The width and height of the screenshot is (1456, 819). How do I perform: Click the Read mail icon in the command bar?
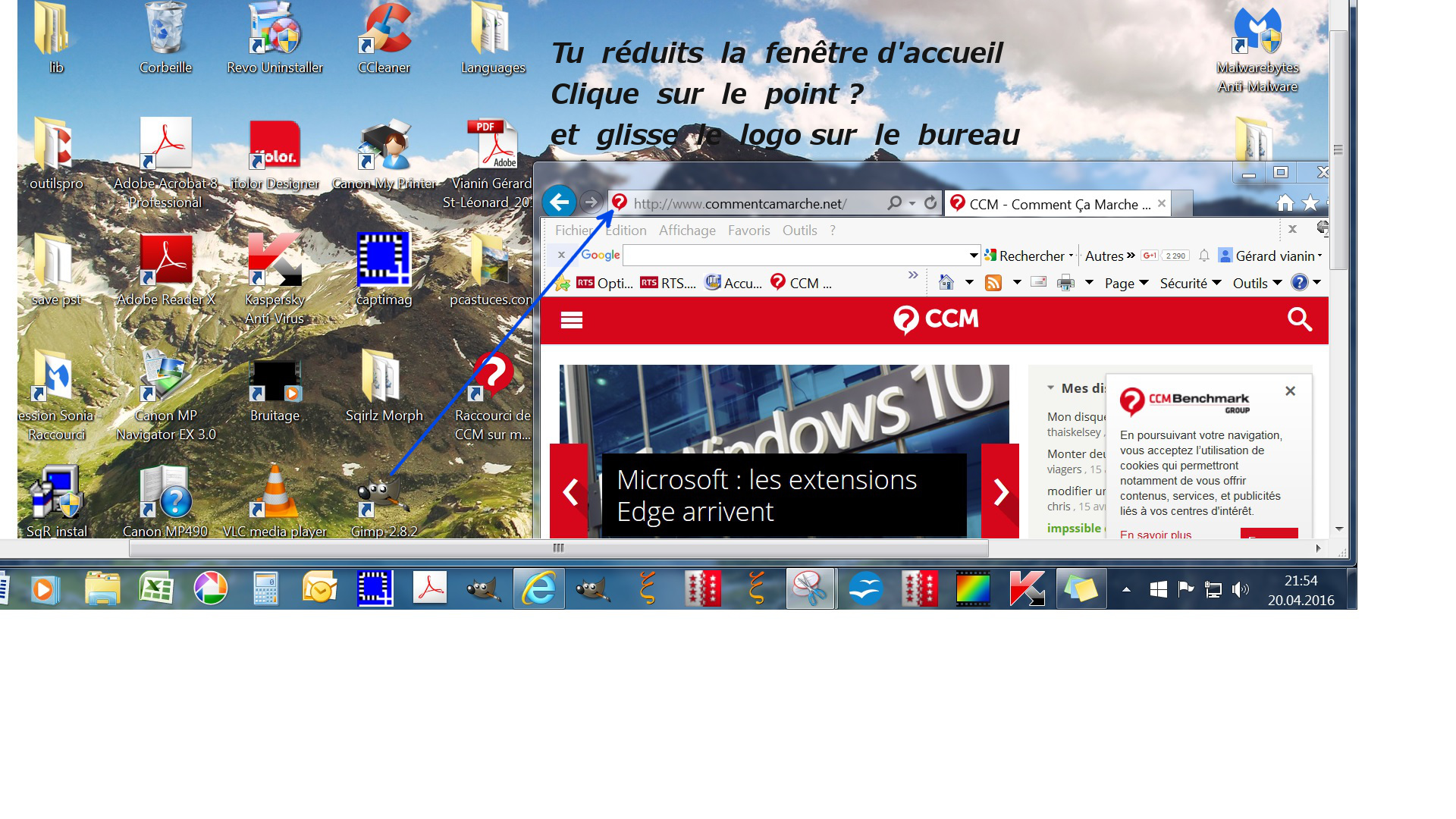[x=1039, y=282]
